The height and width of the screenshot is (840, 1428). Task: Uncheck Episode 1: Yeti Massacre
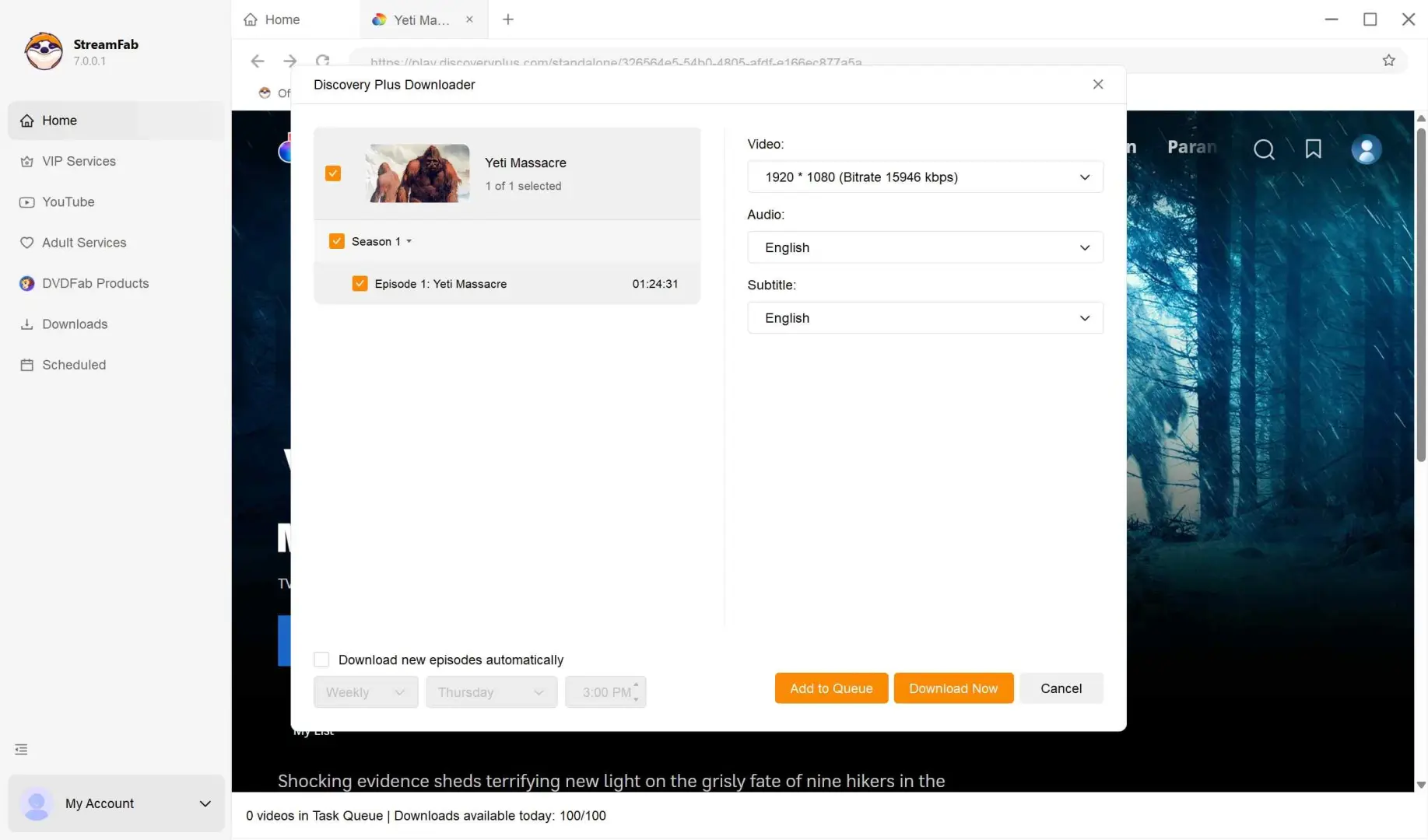pyautogui.click(x=360, y=284)
